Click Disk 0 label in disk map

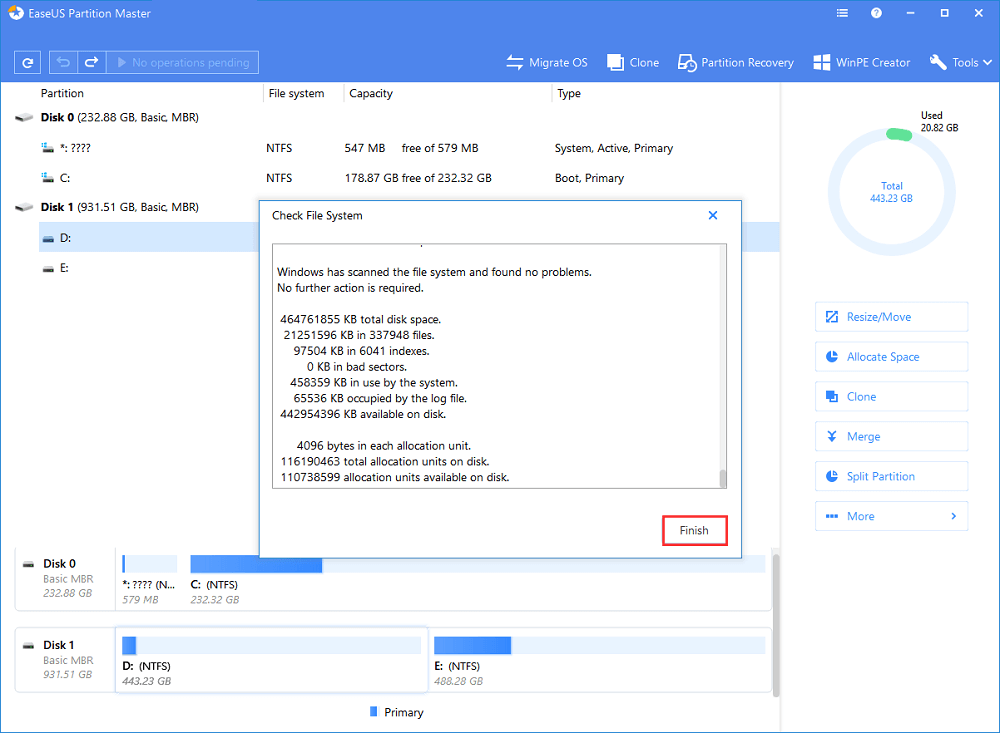(x=59, y=564)
